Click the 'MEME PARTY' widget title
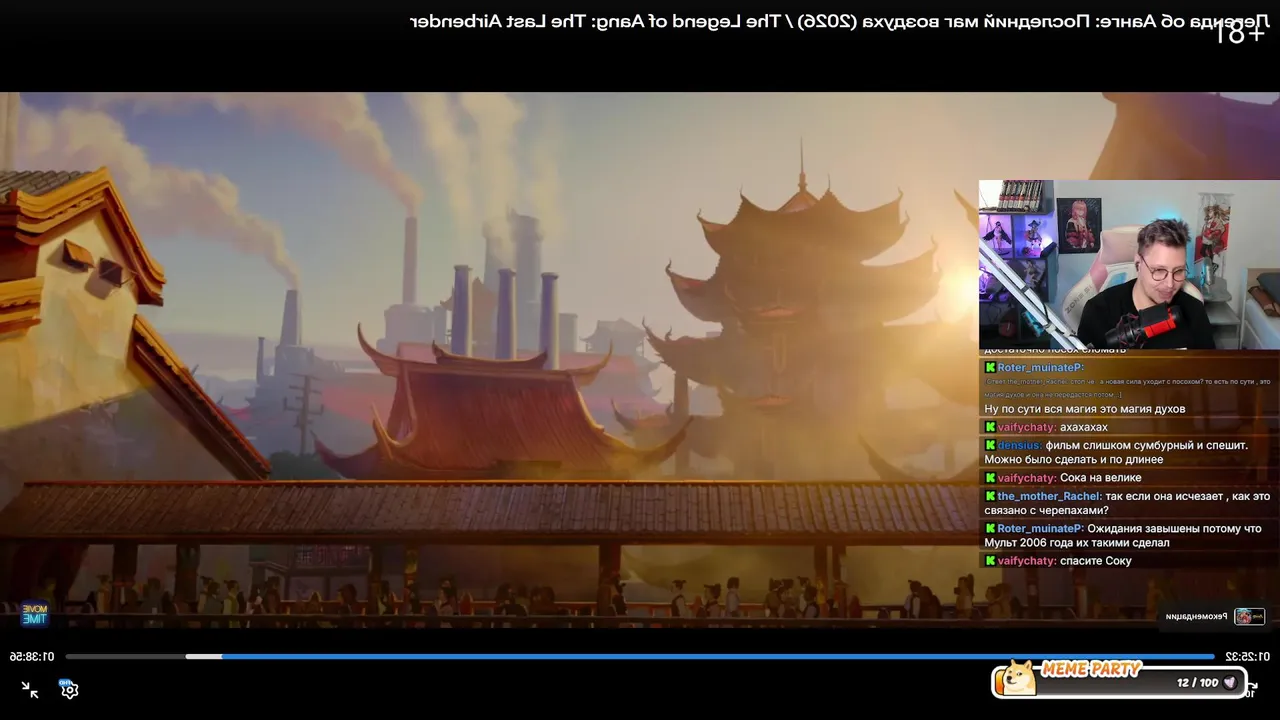Screen dimensions: 1280x720 pos(1091,669)
